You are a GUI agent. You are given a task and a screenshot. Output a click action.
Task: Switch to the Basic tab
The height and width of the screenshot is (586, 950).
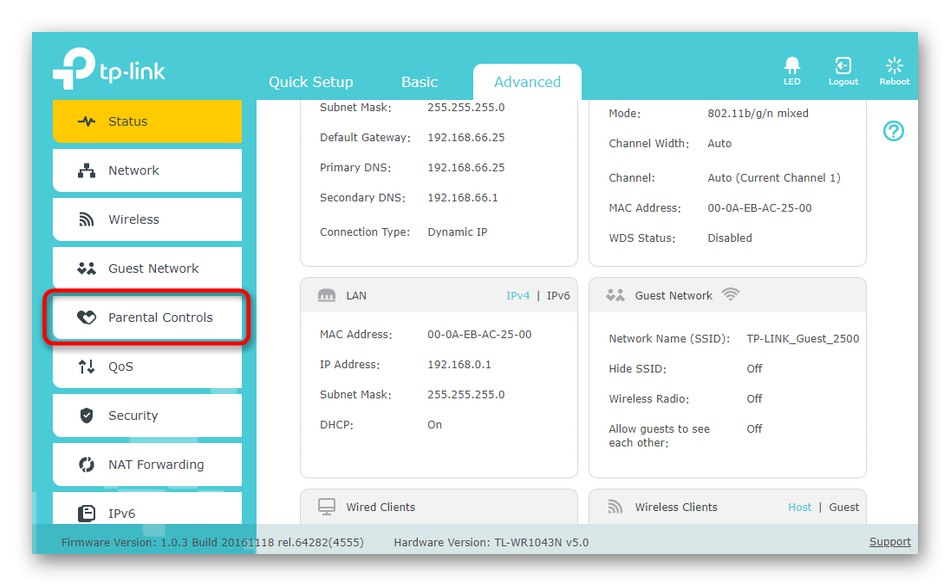tap(419, 82)
